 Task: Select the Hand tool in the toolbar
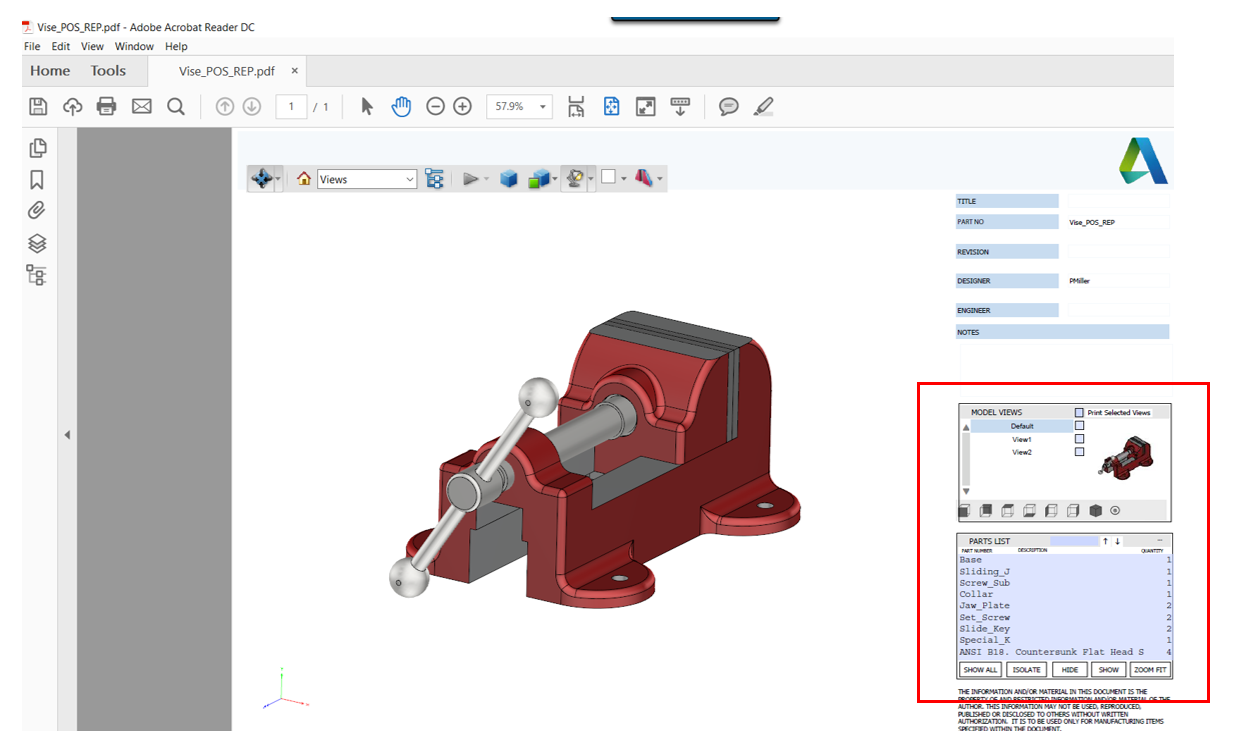[x=401, y=105]
